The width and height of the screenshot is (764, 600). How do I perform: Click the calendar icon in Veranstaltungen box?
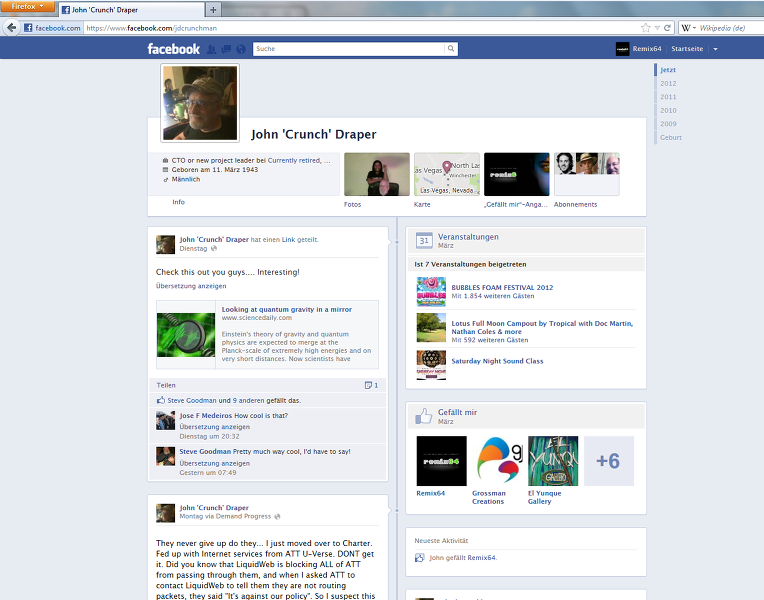(424, 240)
